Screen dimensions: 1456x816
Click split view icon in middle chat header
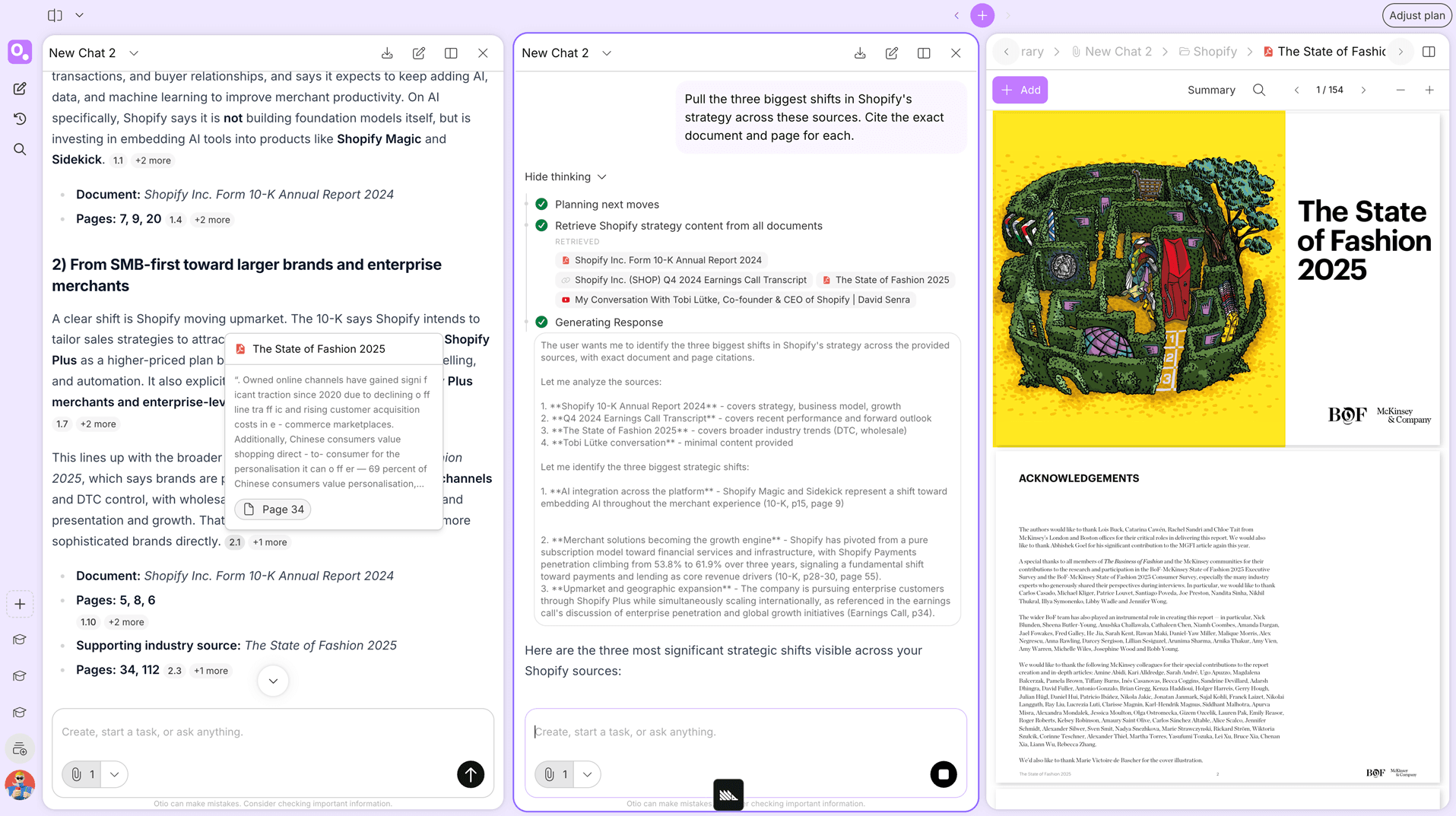(924, 53)
